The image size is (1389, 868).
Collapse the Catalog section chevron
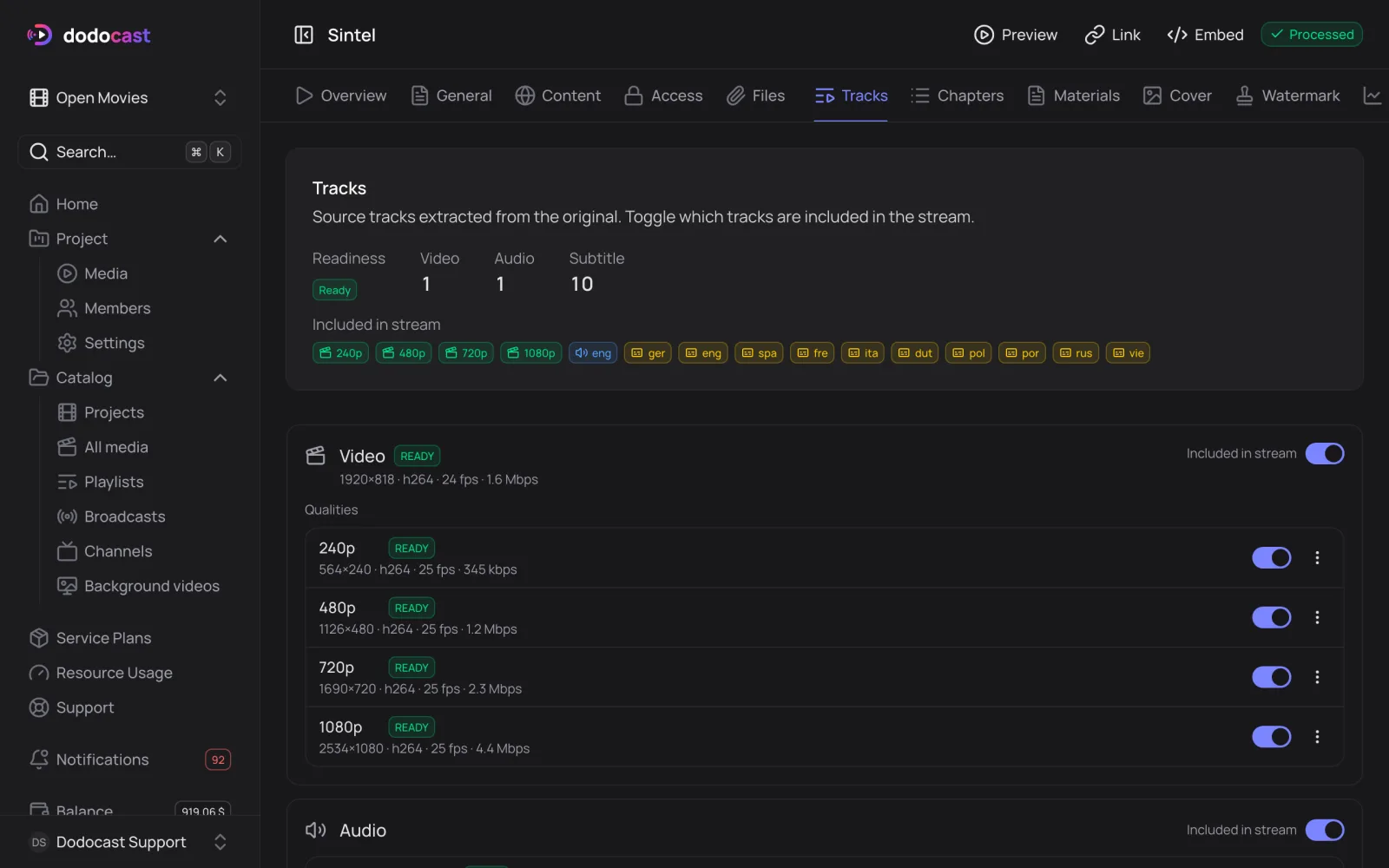coord(221,378)
